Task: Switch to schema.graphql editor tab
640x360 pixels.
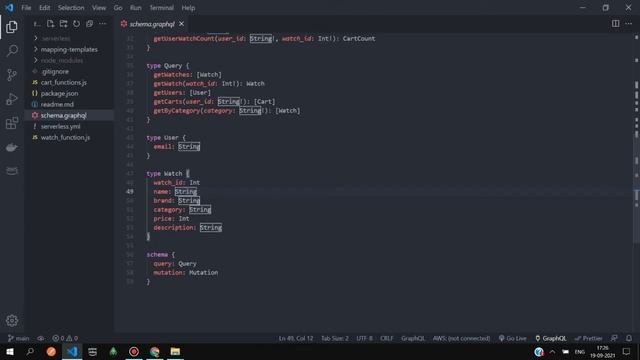Action: (x=152, y=24)
